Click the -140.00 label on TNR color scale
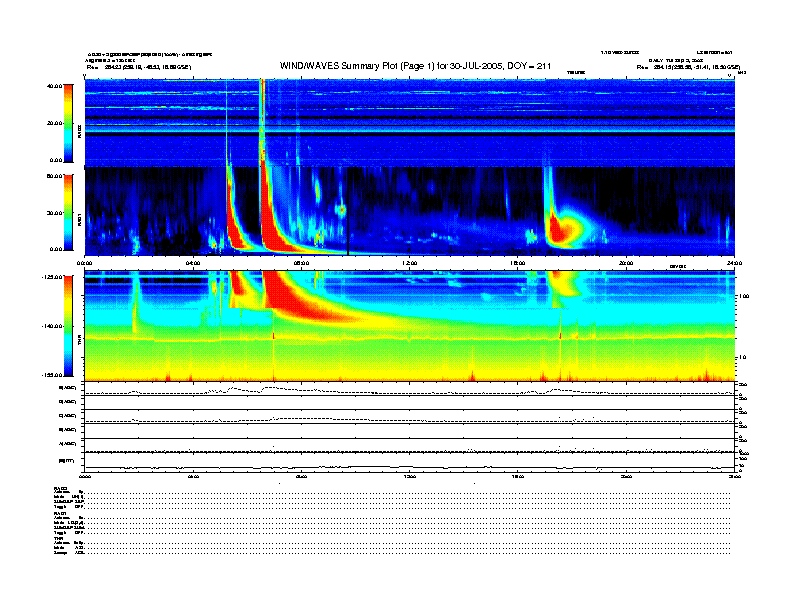The width and height of the screenshot is (792, 612). [52, 326]
